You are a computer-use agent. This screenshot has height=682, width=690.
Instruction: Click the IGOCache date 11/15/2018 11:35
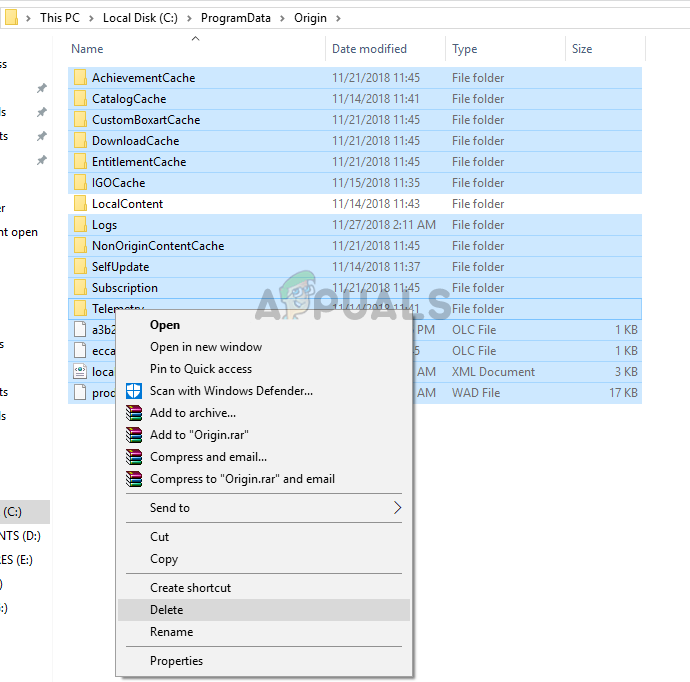click(376, 183)
